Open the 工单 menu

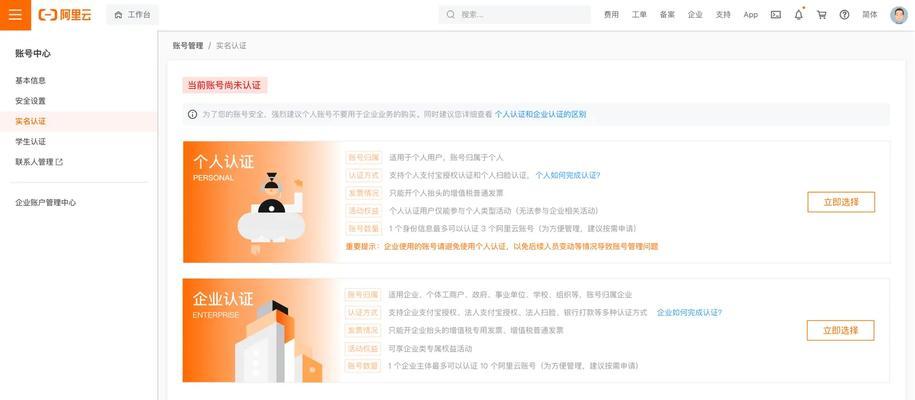(639, 15)
